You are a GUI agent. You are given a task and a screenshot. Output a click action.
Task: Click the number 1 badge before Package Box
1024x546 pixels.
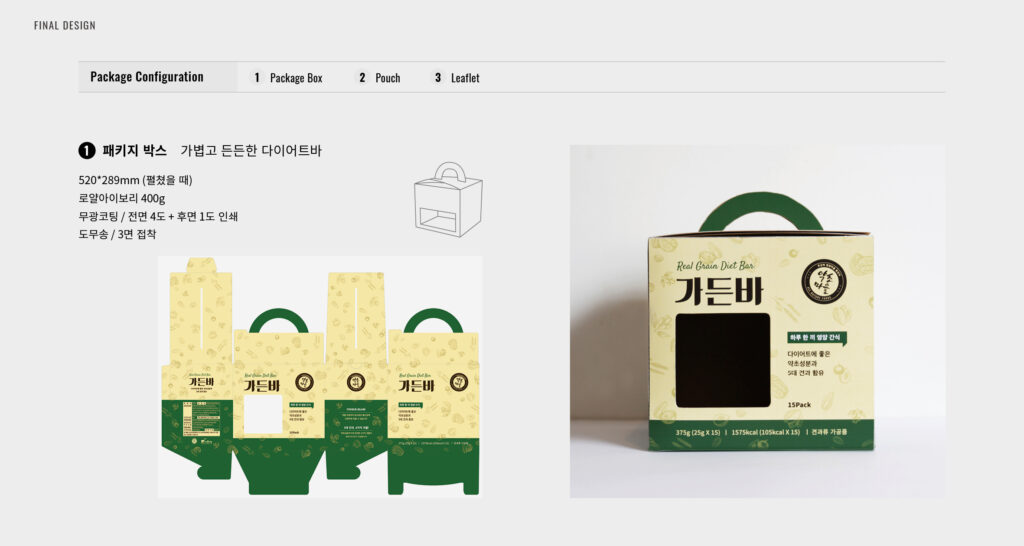(257, 78)
